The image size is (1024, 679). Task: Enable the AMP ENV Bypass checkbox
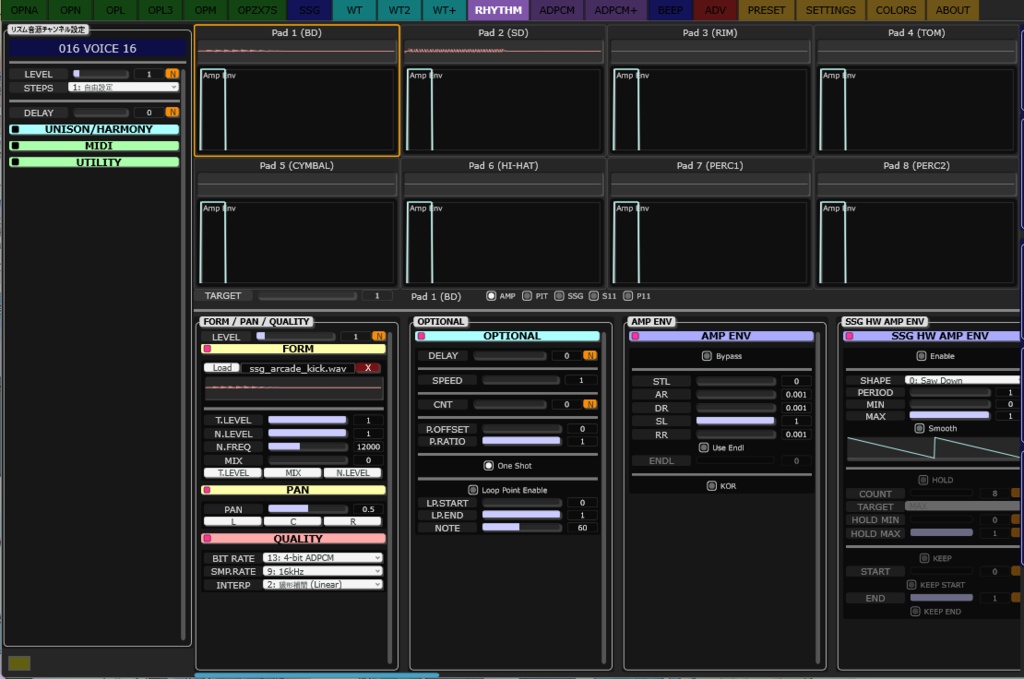(707, 356)
